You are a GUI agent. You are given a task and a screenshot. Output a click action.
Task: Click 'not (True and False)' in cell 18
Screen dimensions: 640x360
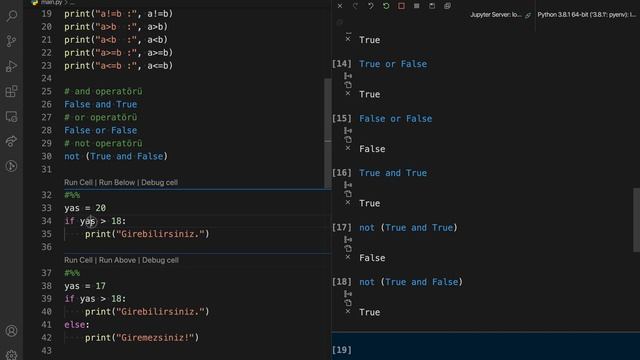411,282
